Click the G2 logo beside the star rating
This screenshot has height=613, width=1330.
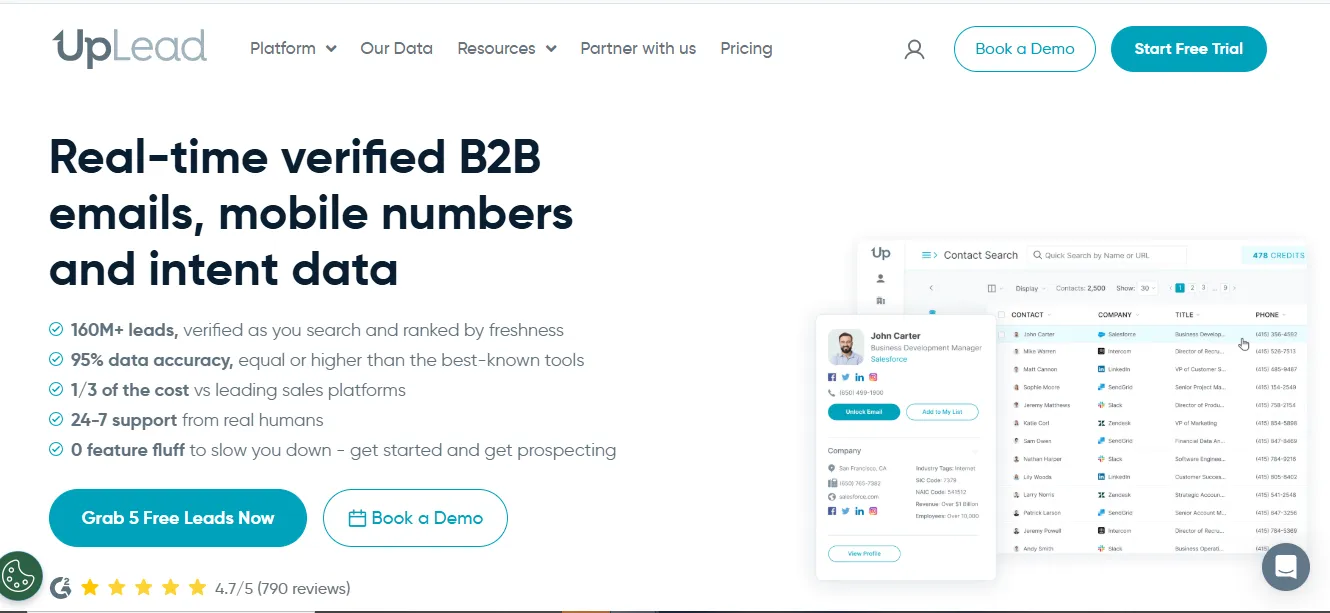click(x=61, y=588)
